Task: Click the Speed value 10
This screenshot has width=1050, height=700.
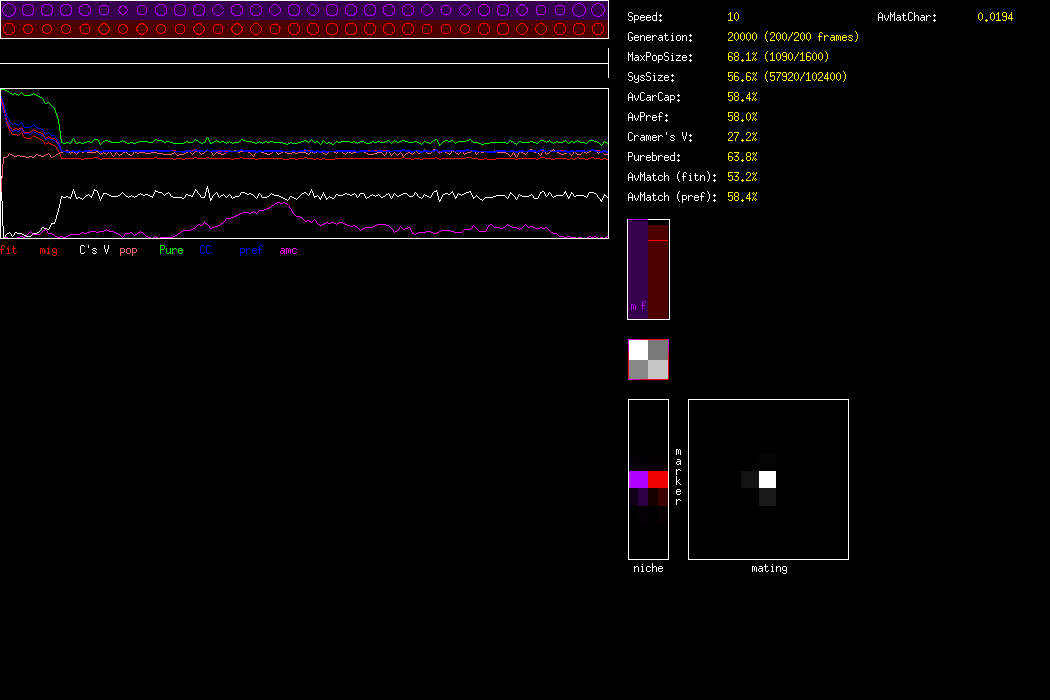Action: click(x=734, y=17)
